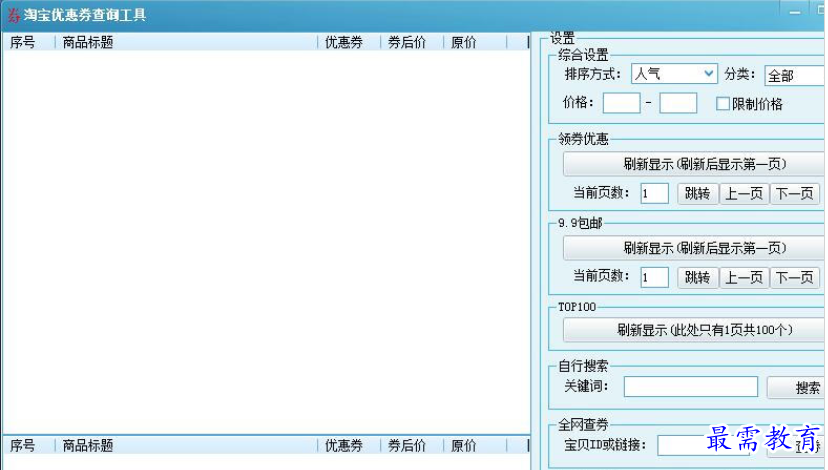Go to 下一页 in 领券优惠 section
The height and width of the screenshot is (470, 828).
[795, 194]
